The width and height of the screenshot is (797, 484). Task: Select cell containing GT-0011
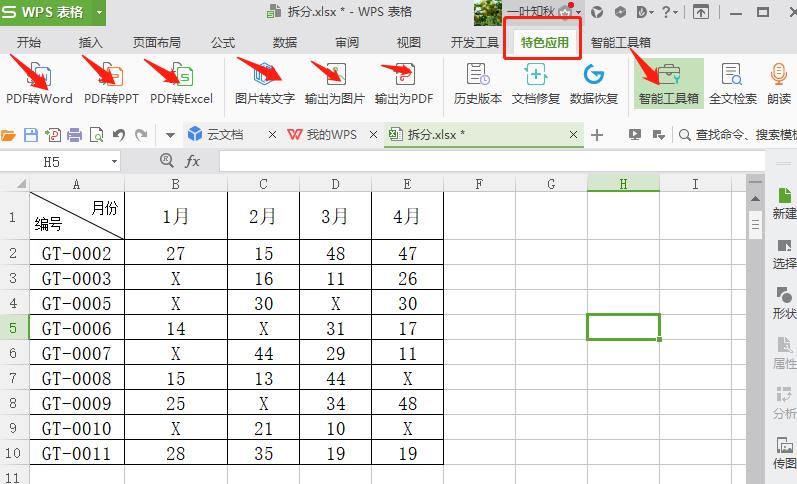point(77,452)
